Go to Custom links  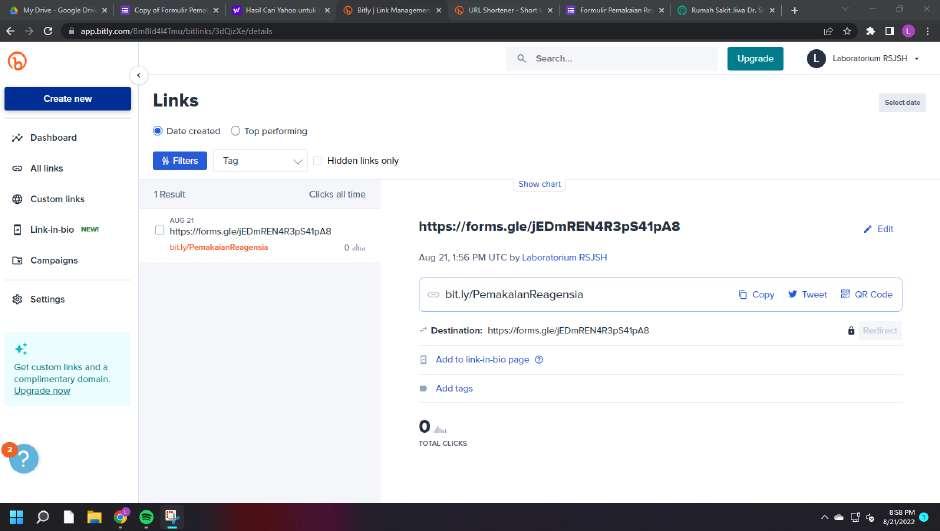coord(58,199)
